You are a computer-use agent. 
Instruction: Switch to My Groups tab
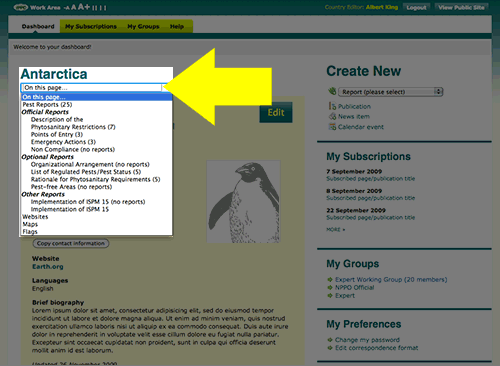point(143,26)
